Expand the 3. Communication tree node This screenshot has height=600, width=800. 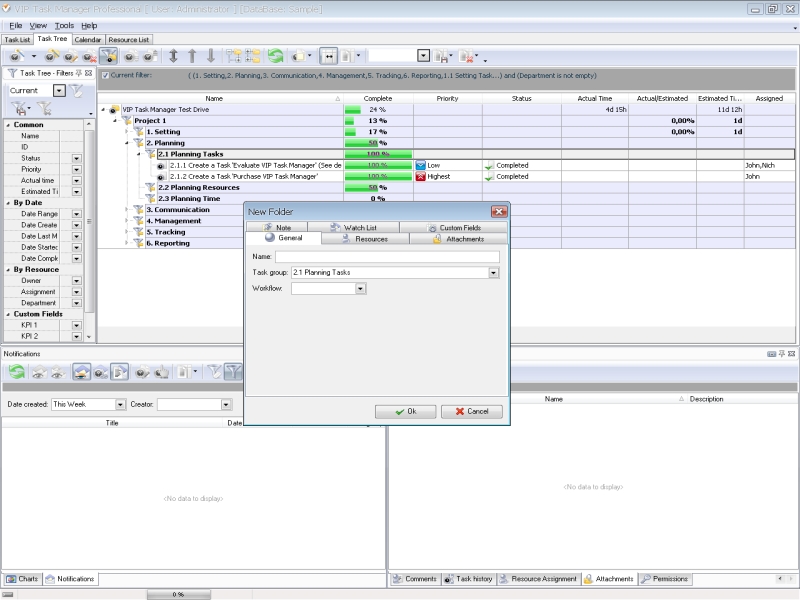(127, 210)
